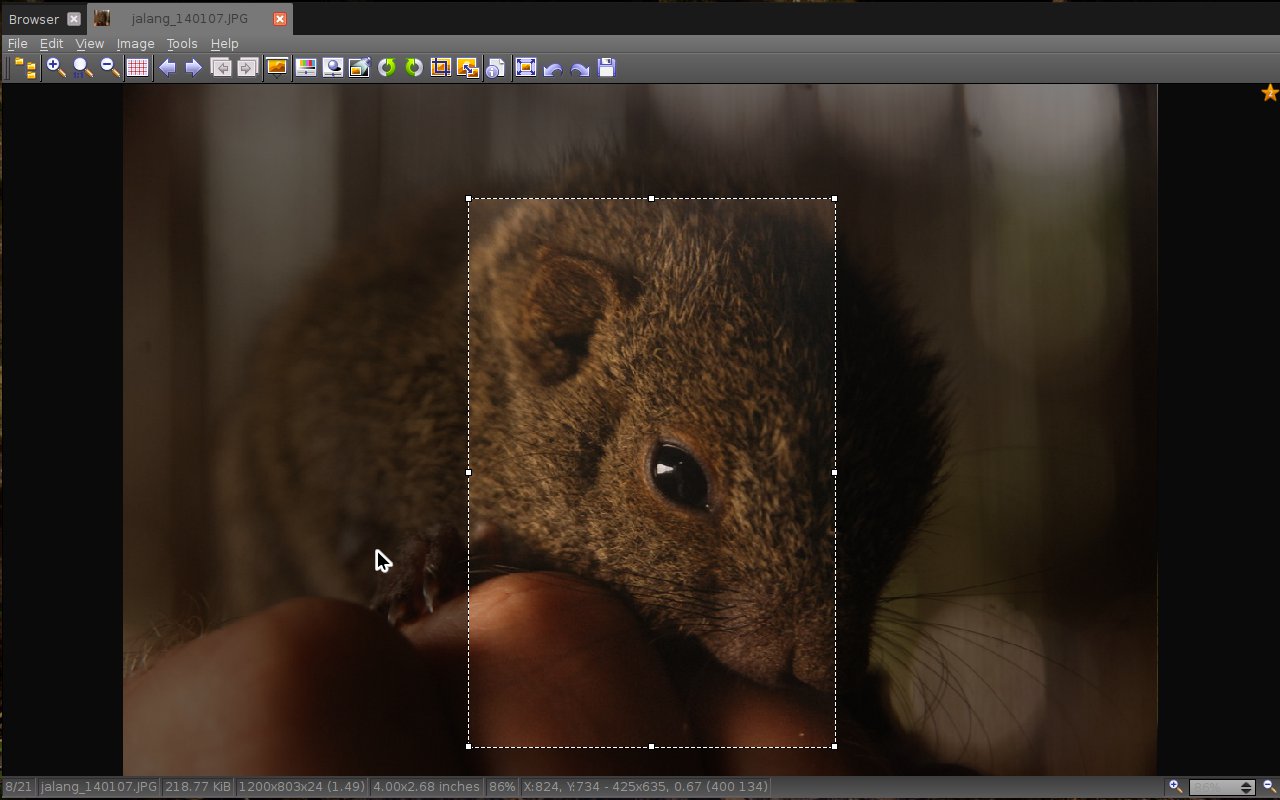Open the File menu
The height and width of the screenshot is (800, 1280).
(17, 44)
